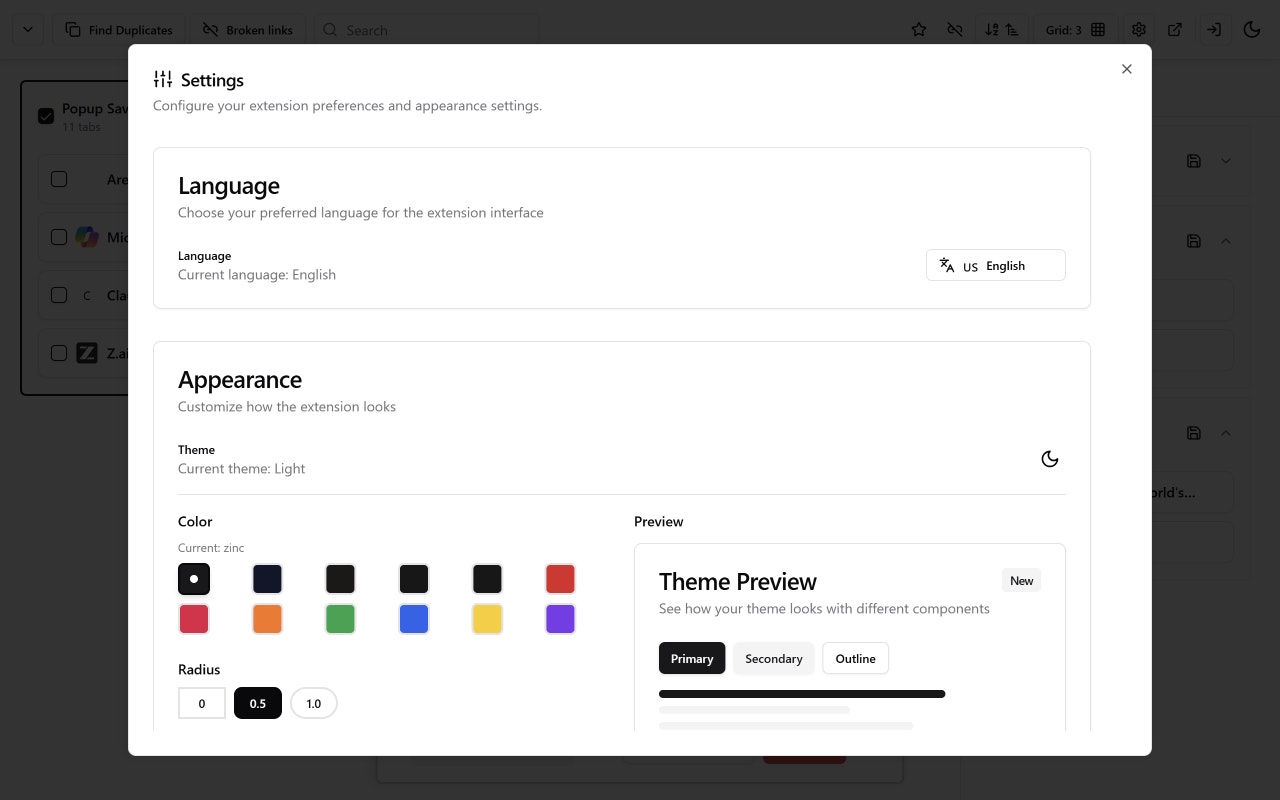1280x800 pixels.
Task: Open the A-Z sort order button
Action: (x=1002, y=30)
